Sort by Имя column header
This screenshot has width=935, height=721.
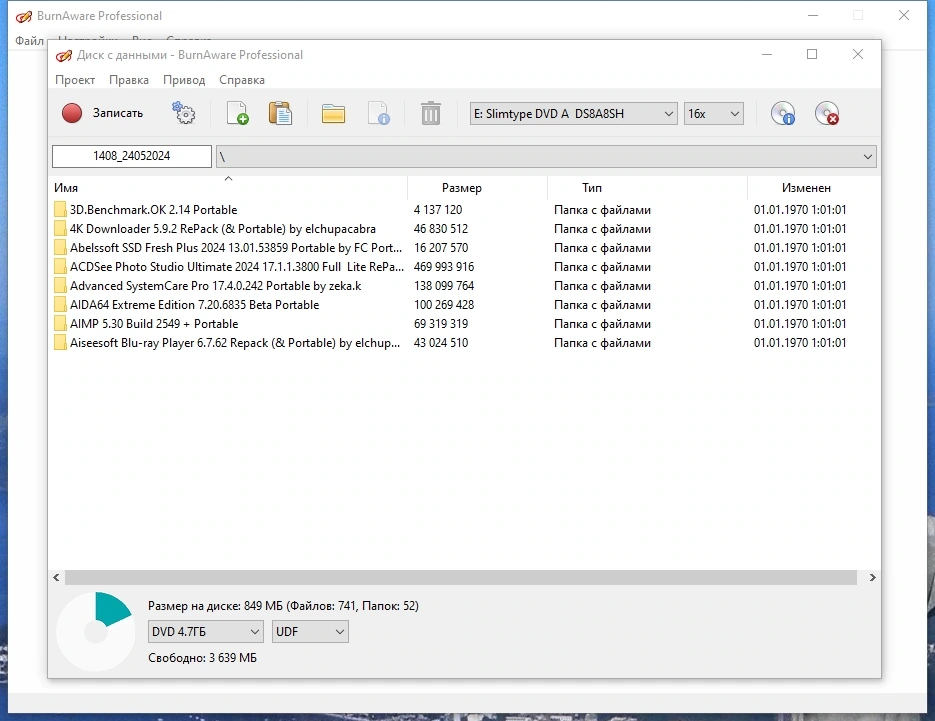tap(230, 188)
